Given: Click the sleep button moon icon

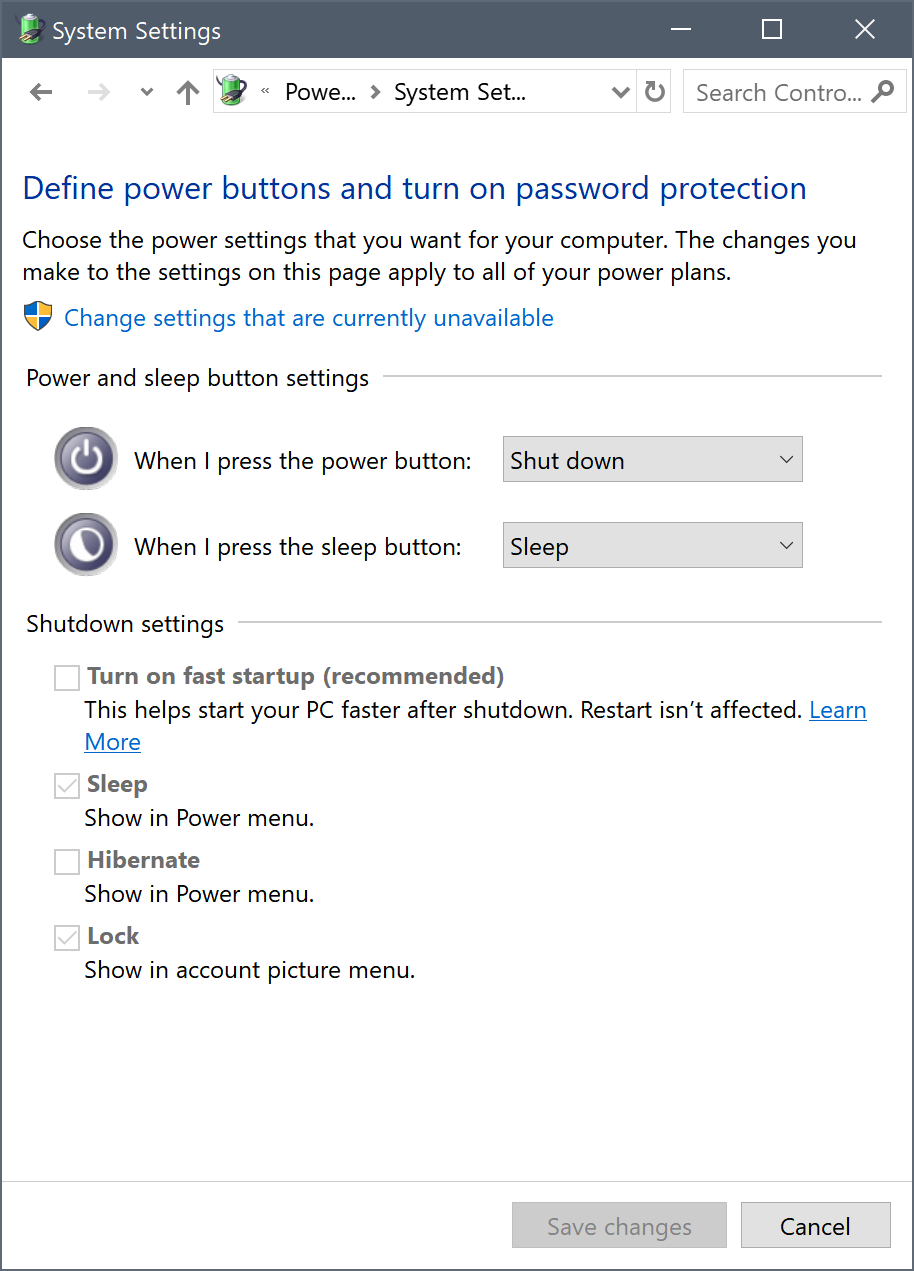Looking at the screenshot, I should point(86,546).
